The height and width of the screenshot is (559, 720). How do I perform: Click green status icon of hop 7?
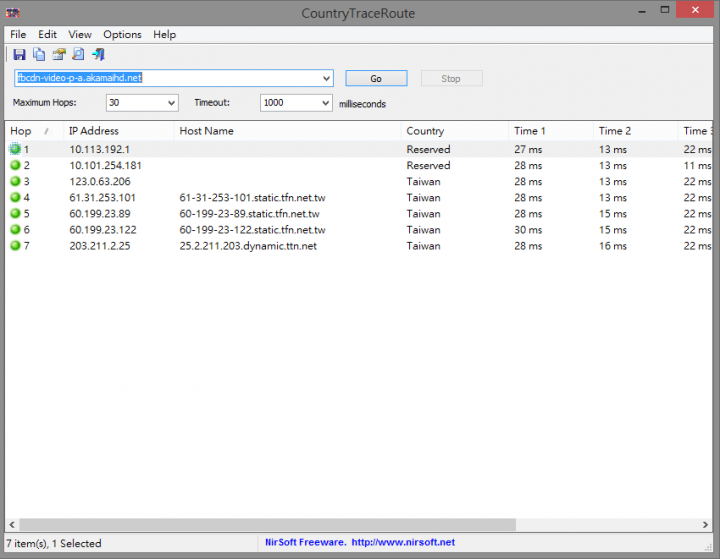coord(15,245)
